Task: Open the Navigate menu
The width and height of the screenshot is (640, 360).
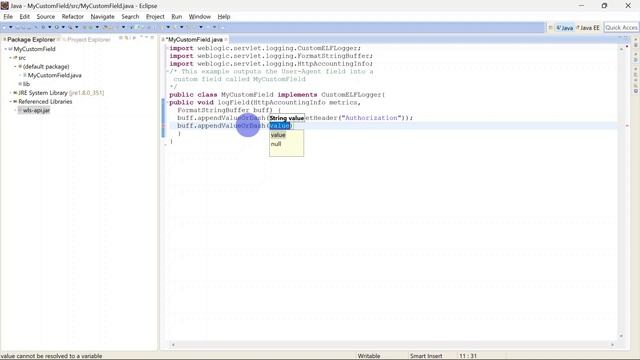Action: pos(102,17)
